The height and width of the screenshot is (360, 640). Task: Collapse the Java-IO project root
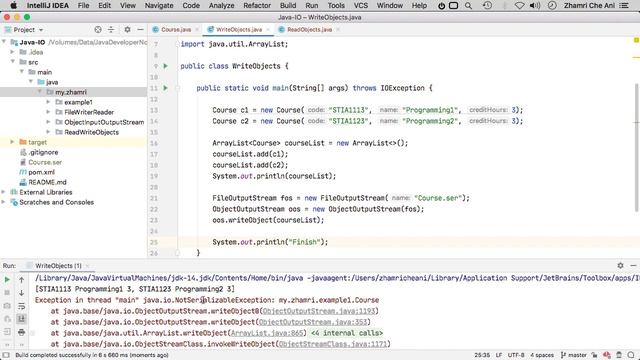(4, 42)
